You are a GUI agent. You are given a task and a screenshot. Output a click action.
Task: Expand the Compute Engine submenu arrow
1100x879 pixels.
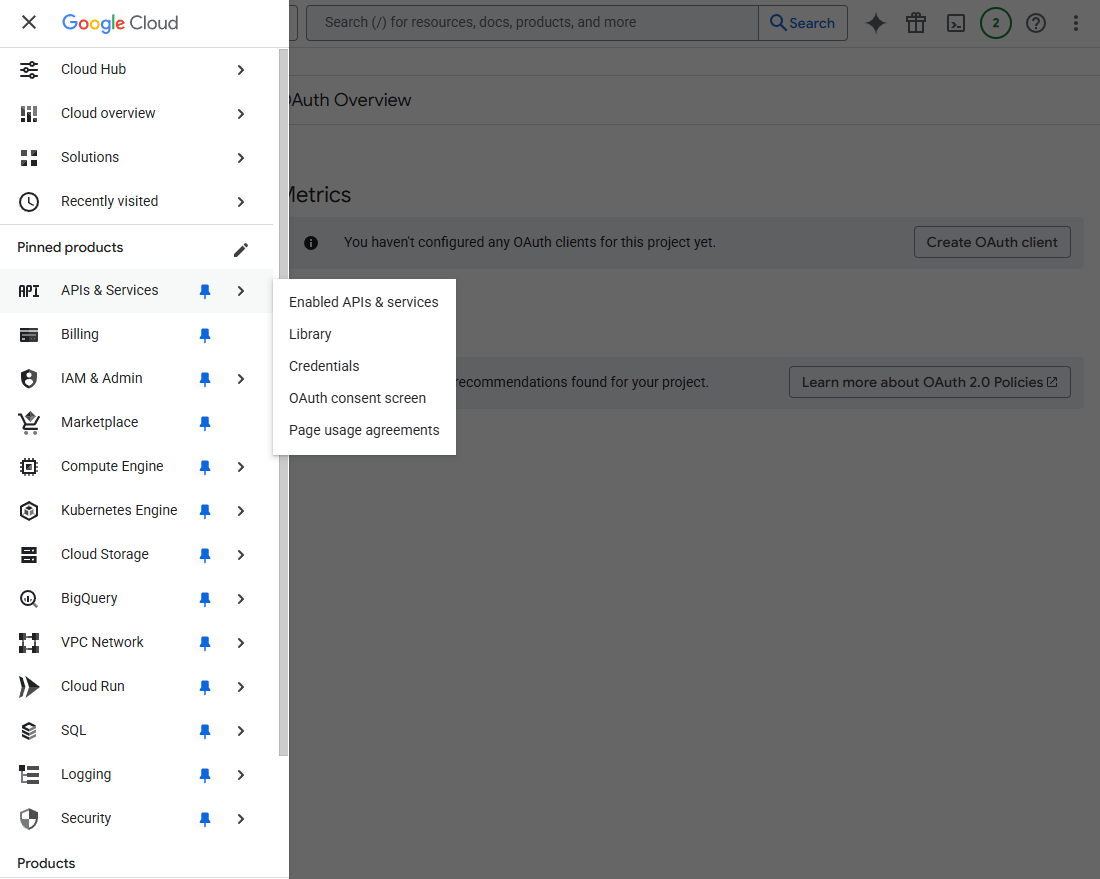click(x=241, y=467)
